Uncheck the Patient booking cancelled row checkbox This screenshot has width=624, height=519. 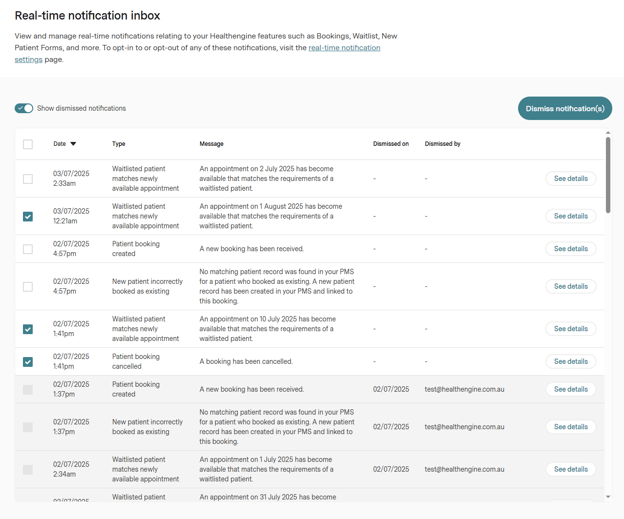pyautogui.click(x=28, y=362)
